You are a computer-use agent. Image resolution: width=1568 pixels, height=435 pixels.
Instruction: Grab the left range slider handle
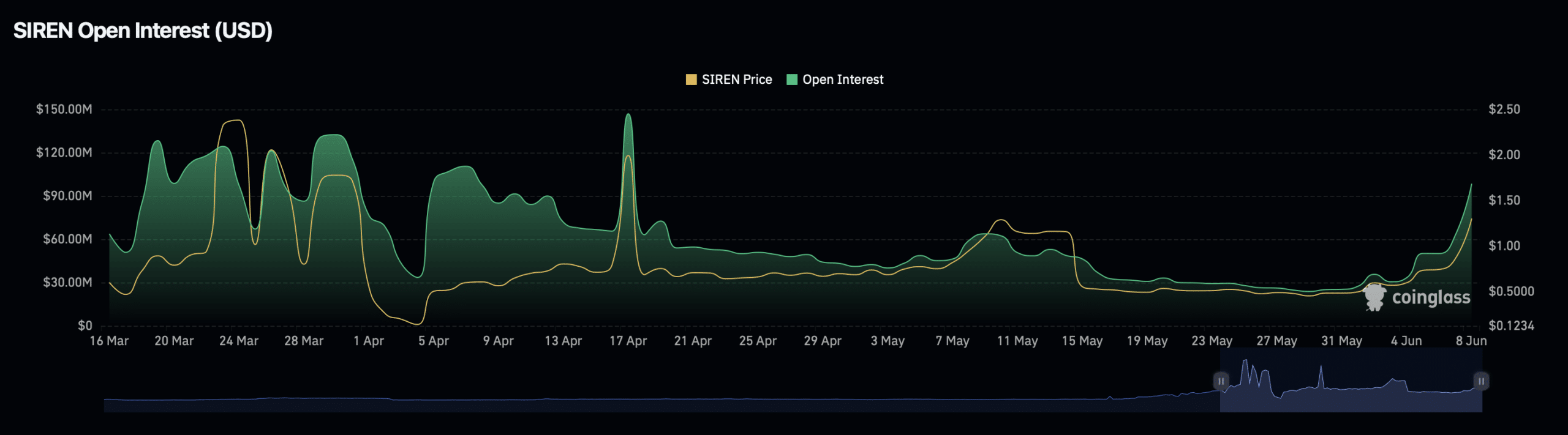coord(1221,381)
